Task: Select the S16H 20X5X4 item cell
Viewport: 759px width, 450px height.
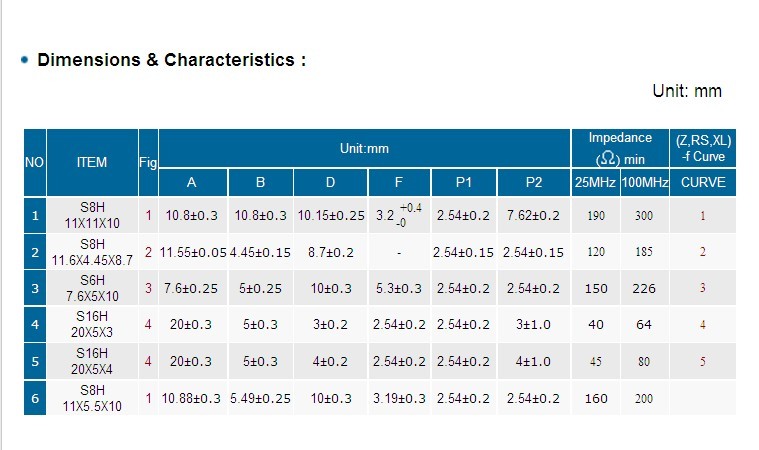Action: point(92,361)
